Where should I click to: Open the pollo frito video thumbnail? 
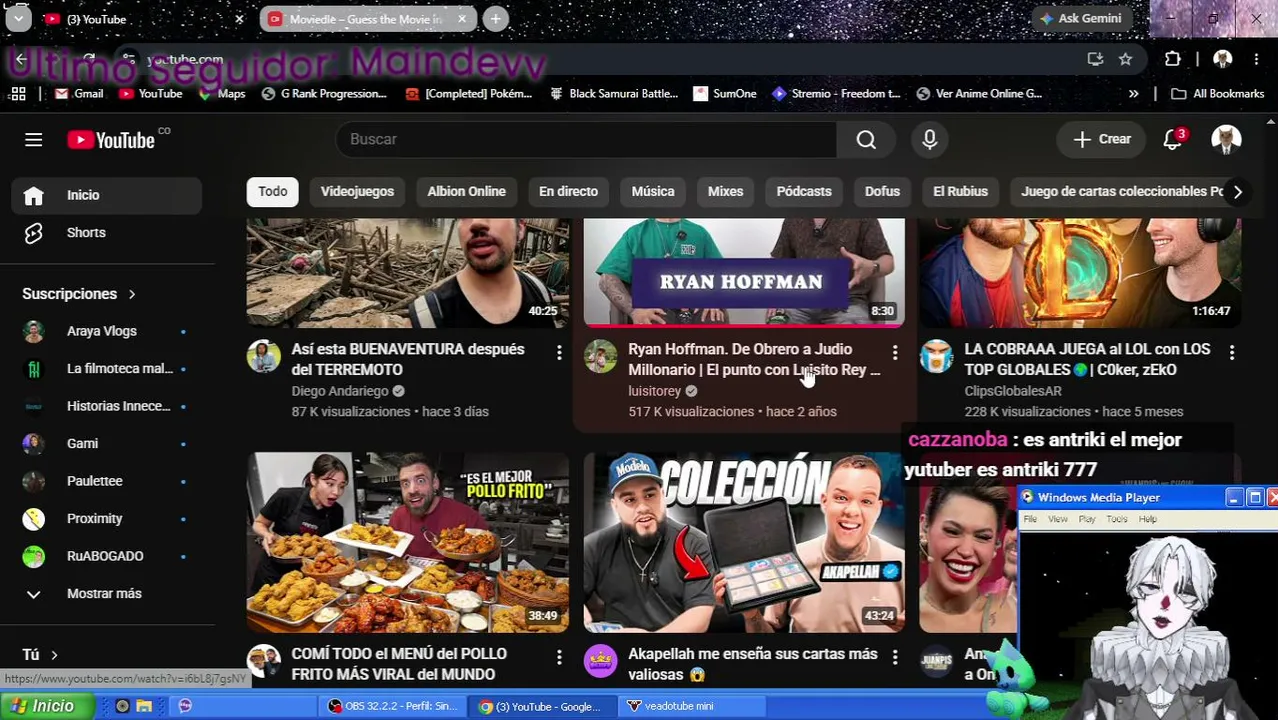[x=408, y=542]
